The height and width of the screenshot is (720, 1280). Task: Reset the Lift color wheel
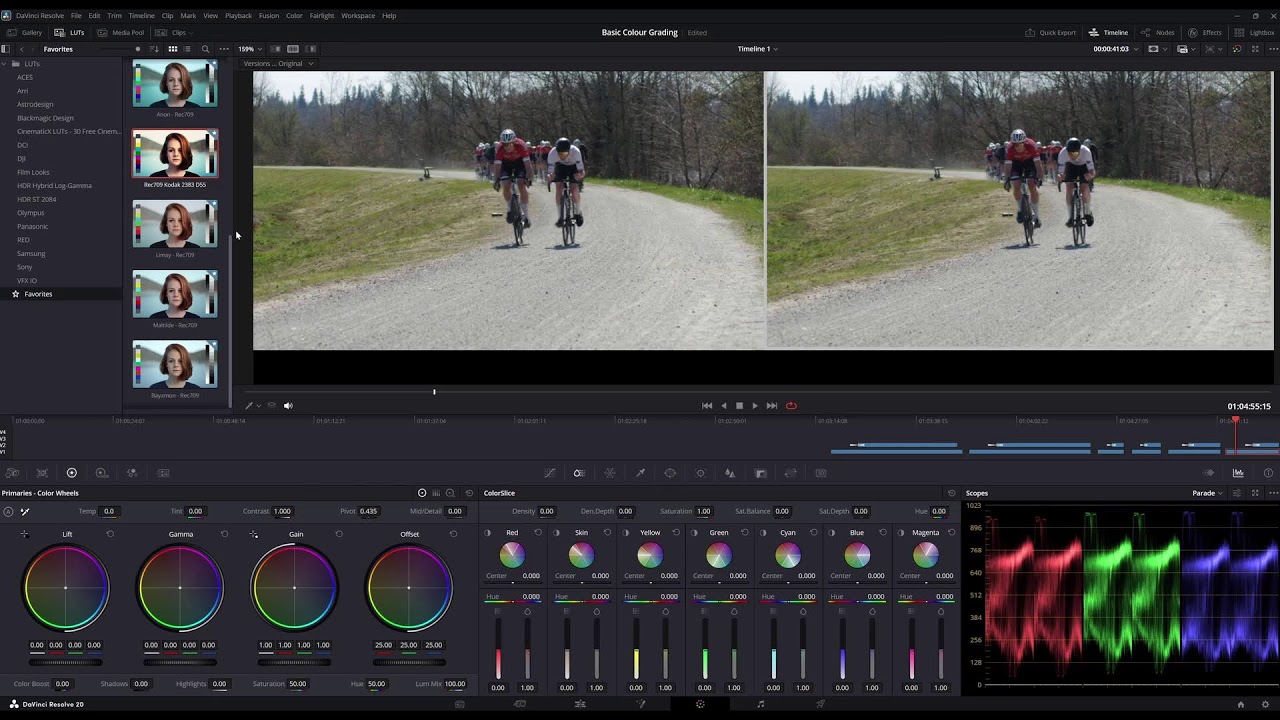110,534
